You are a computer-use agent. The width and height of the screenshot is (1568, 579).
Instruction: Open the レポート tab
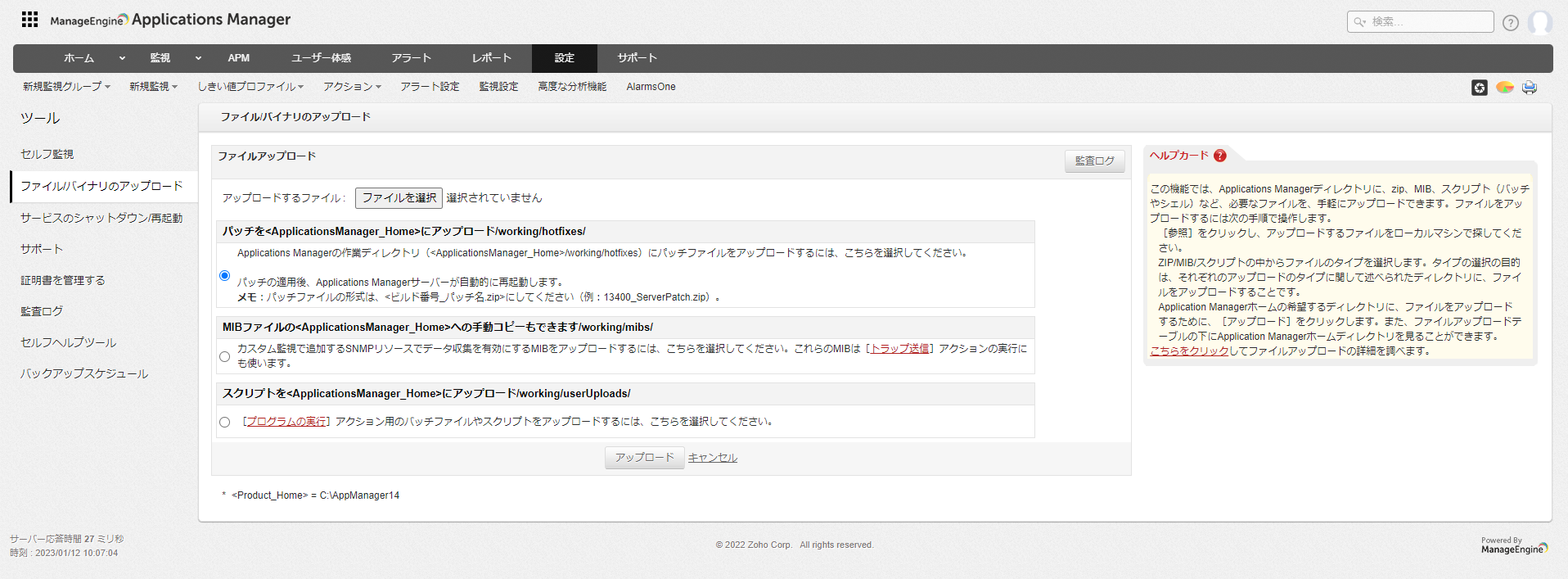(491, 58)
